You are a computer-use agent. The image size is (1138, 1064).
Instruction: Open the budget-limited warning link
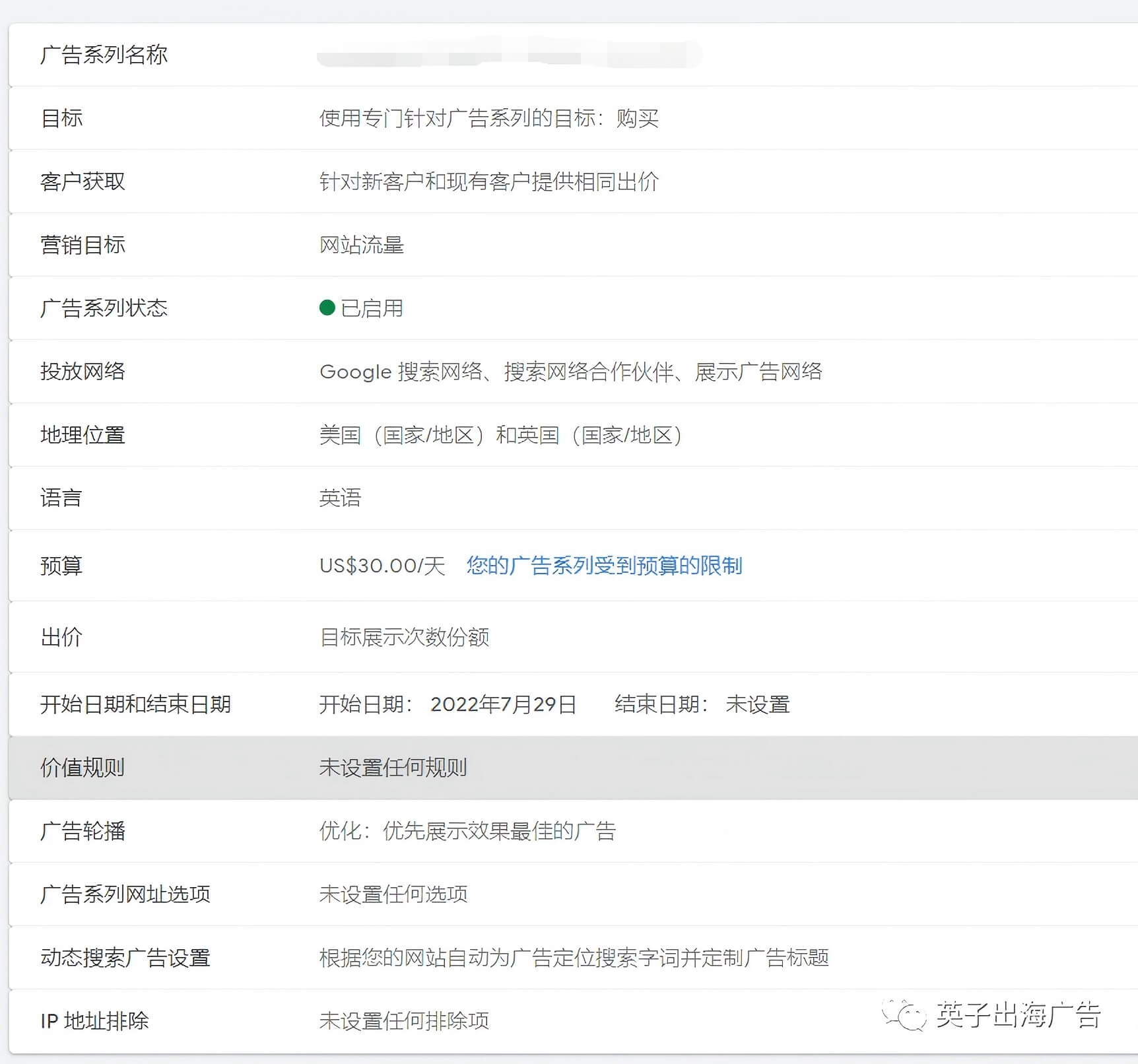point(604,566)
